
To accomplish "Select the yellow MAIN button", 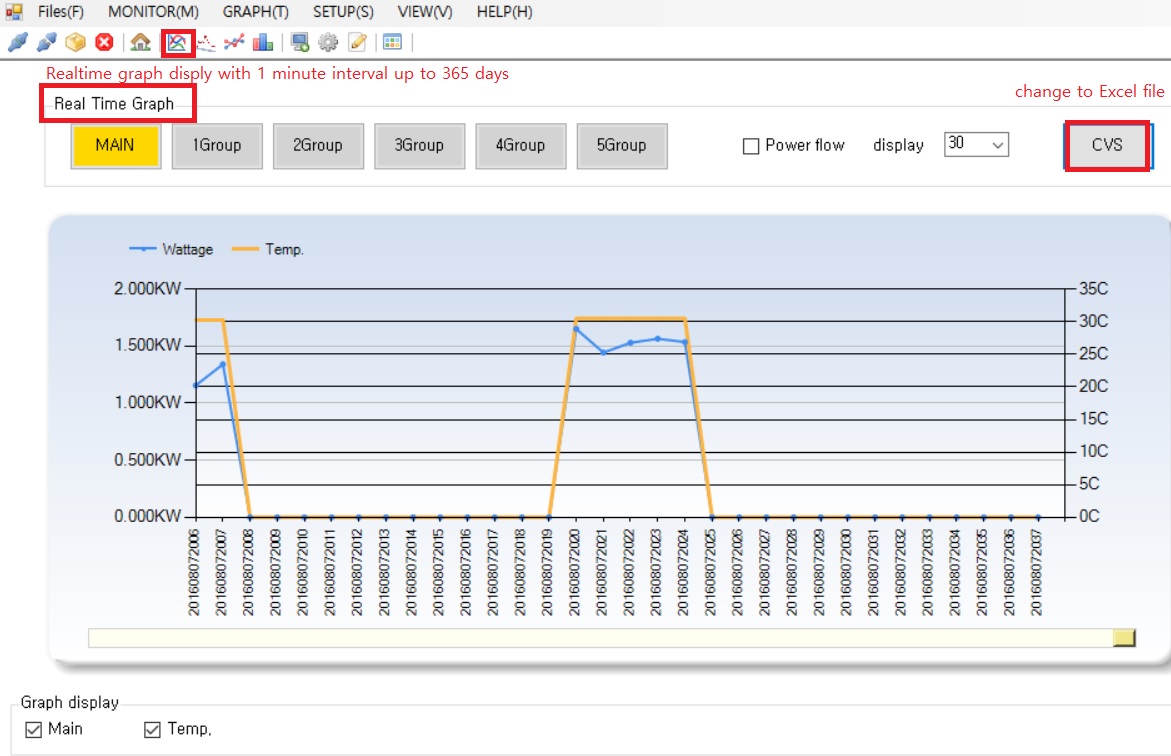I will [x=116, y=146].
